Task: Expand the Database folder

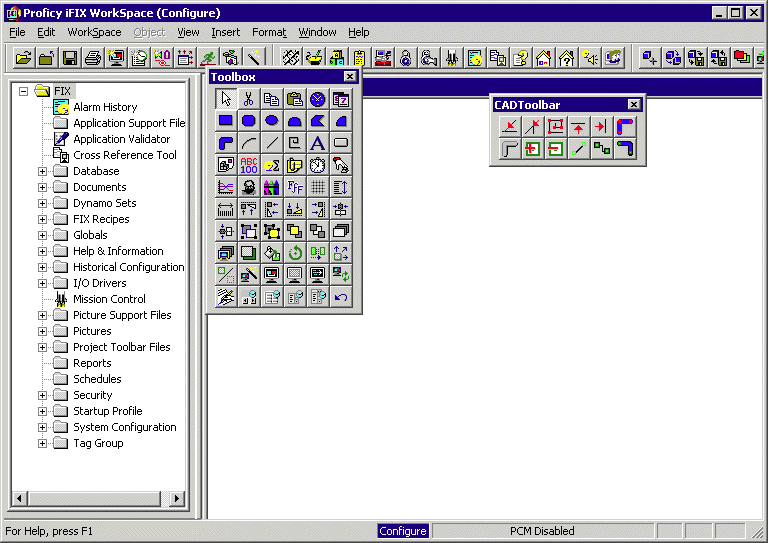Action: 43,171
